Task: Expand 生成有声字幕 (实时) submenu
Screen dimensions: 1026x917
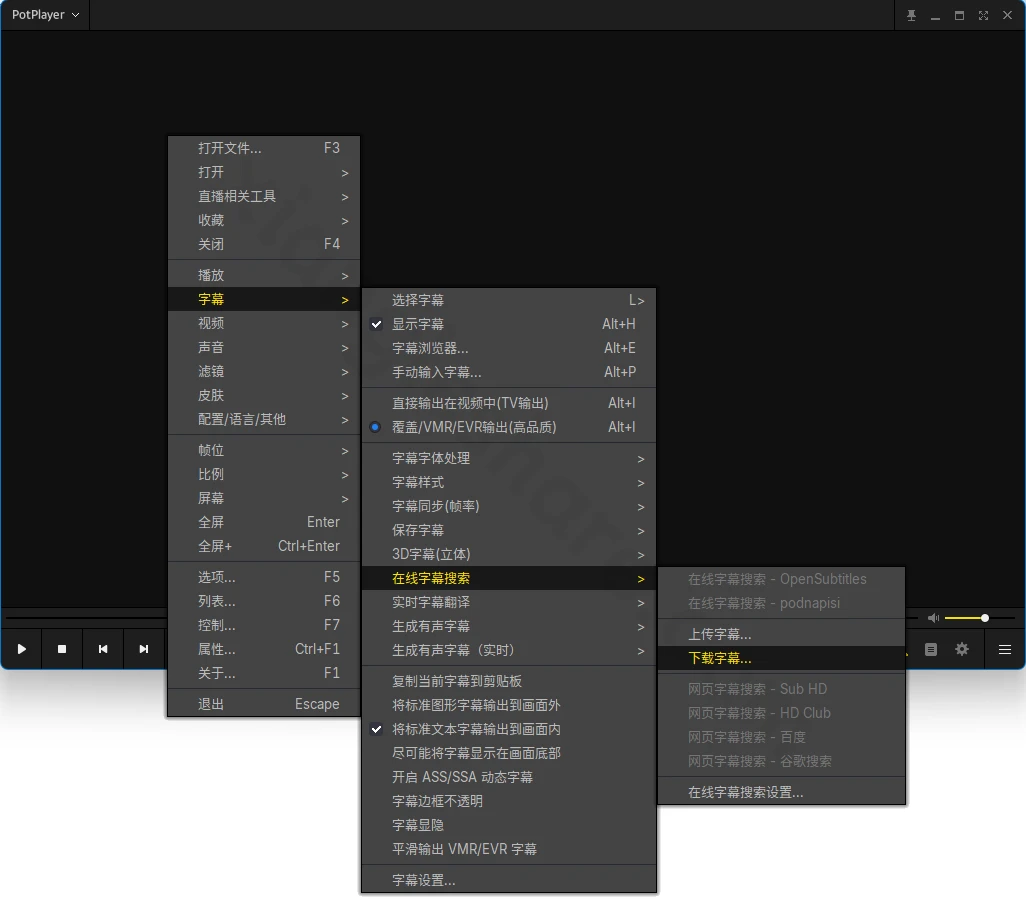Action: [508, 651]
